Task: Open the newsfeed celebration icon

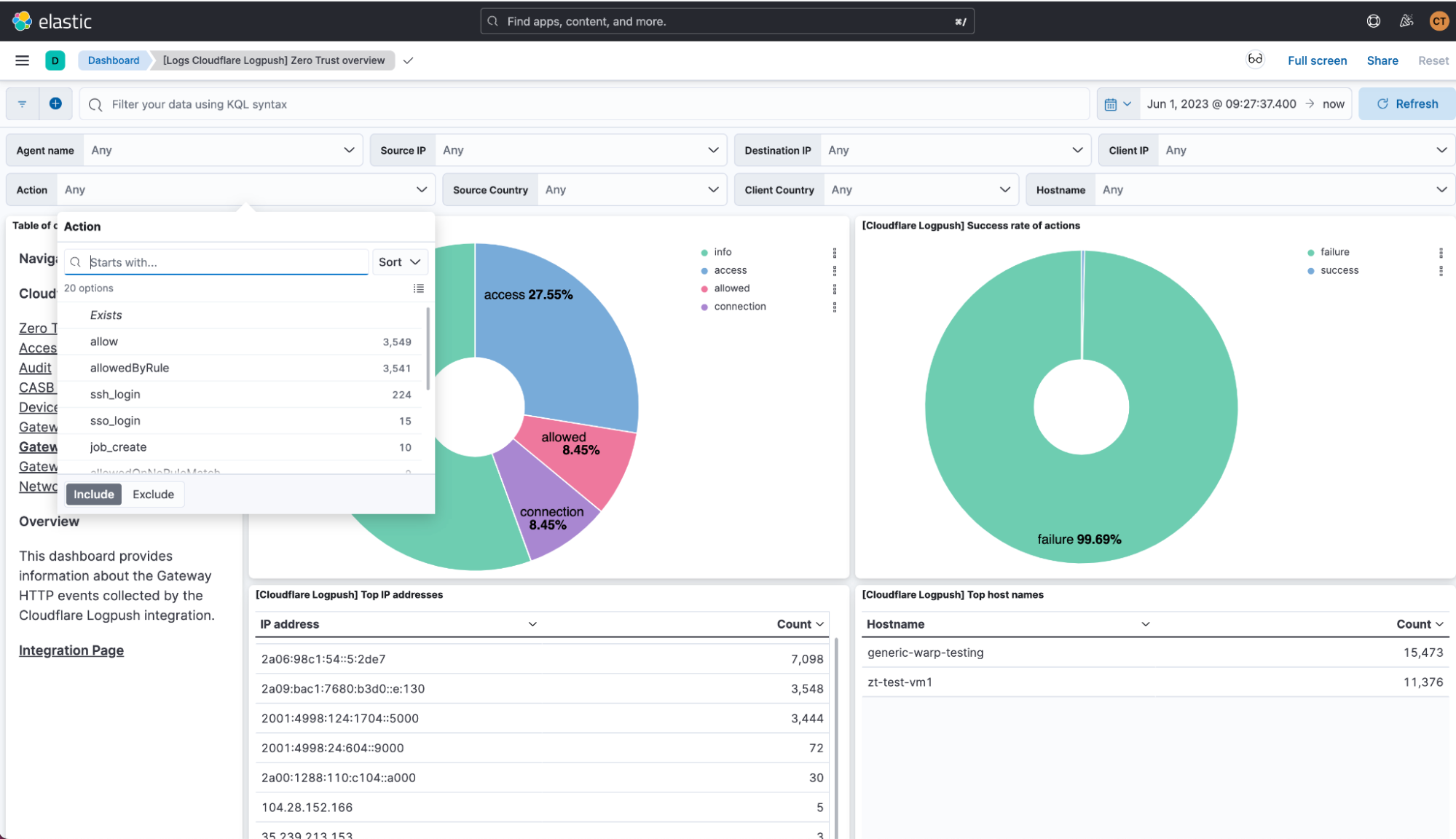Action: tap(1406, 21)
